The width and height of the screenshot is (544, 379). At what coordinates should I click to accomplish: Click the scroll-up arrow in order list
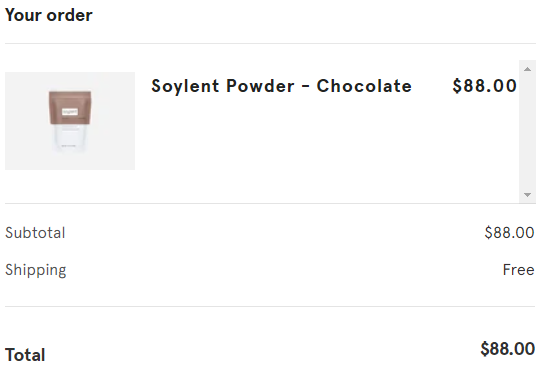[x=527, y=69]
